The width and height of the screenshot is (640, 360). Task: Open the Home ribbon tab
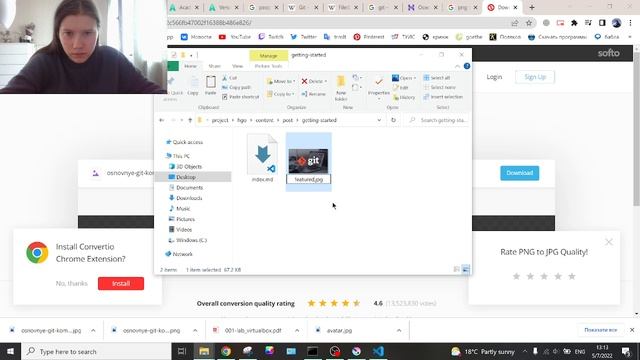point(190,66)
